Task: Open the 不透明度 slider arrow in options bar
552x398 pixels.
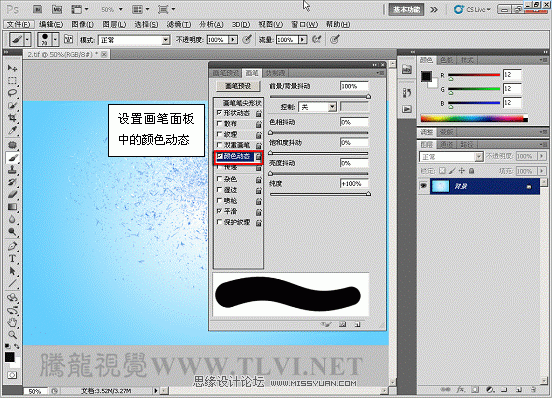Action: pos(233,40)
